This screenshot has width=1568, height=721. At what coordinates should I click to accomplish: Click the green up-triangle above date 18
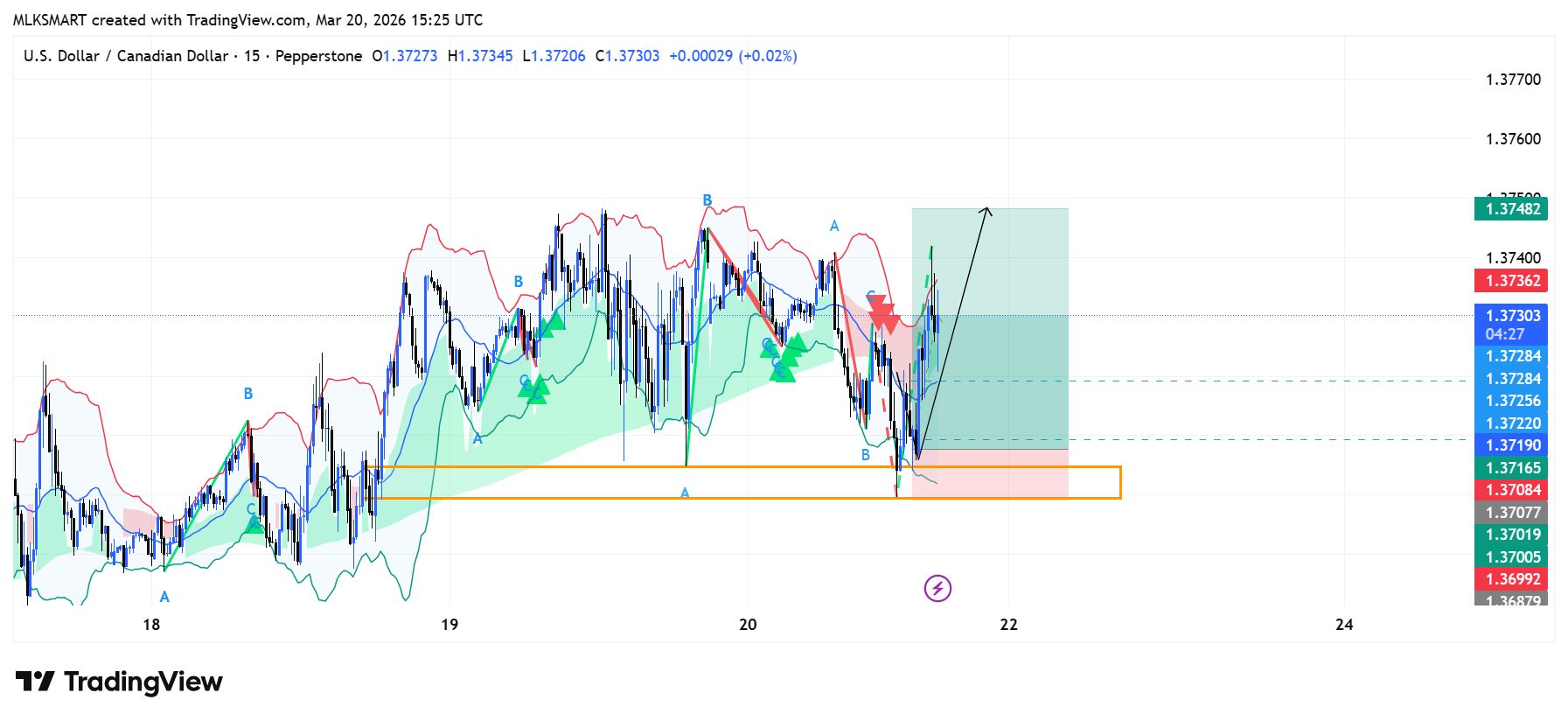click(254, 524)
